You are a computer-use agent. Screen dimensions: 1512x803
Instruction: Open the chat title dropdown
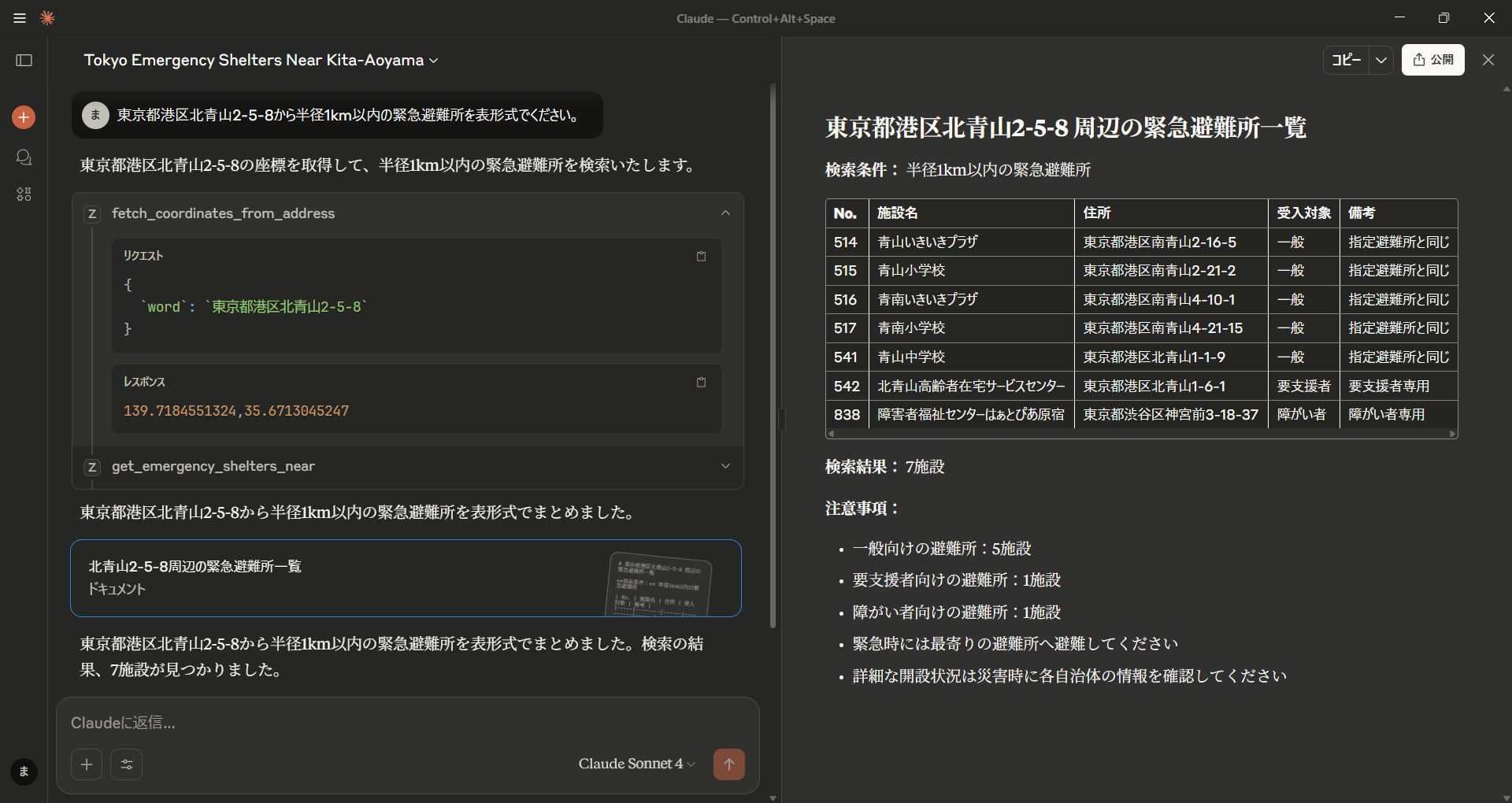pos(261,61)
